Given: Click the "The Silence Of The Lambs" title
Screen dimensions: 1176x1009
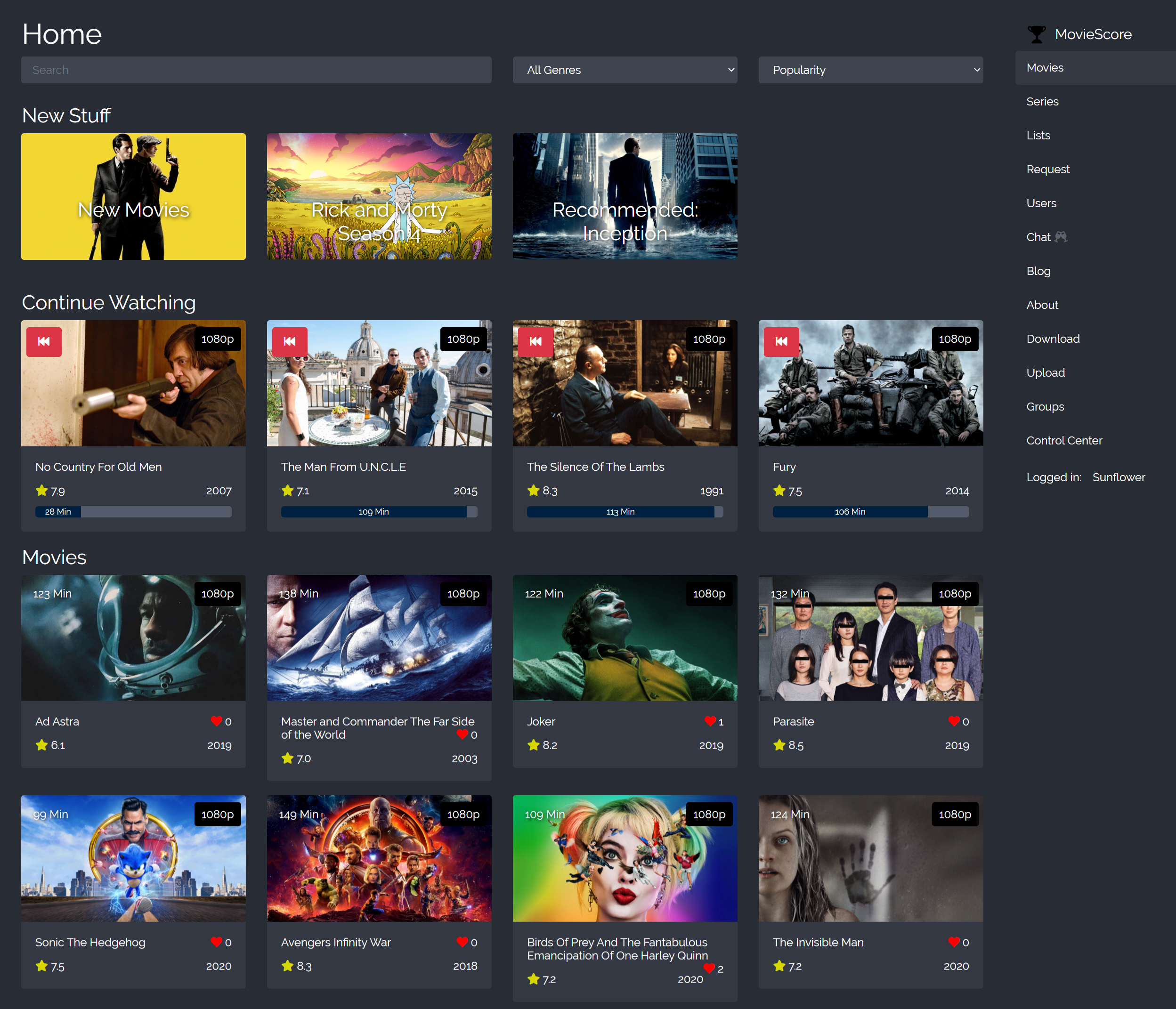Looking at the screenshot, I should click(595, 467).
